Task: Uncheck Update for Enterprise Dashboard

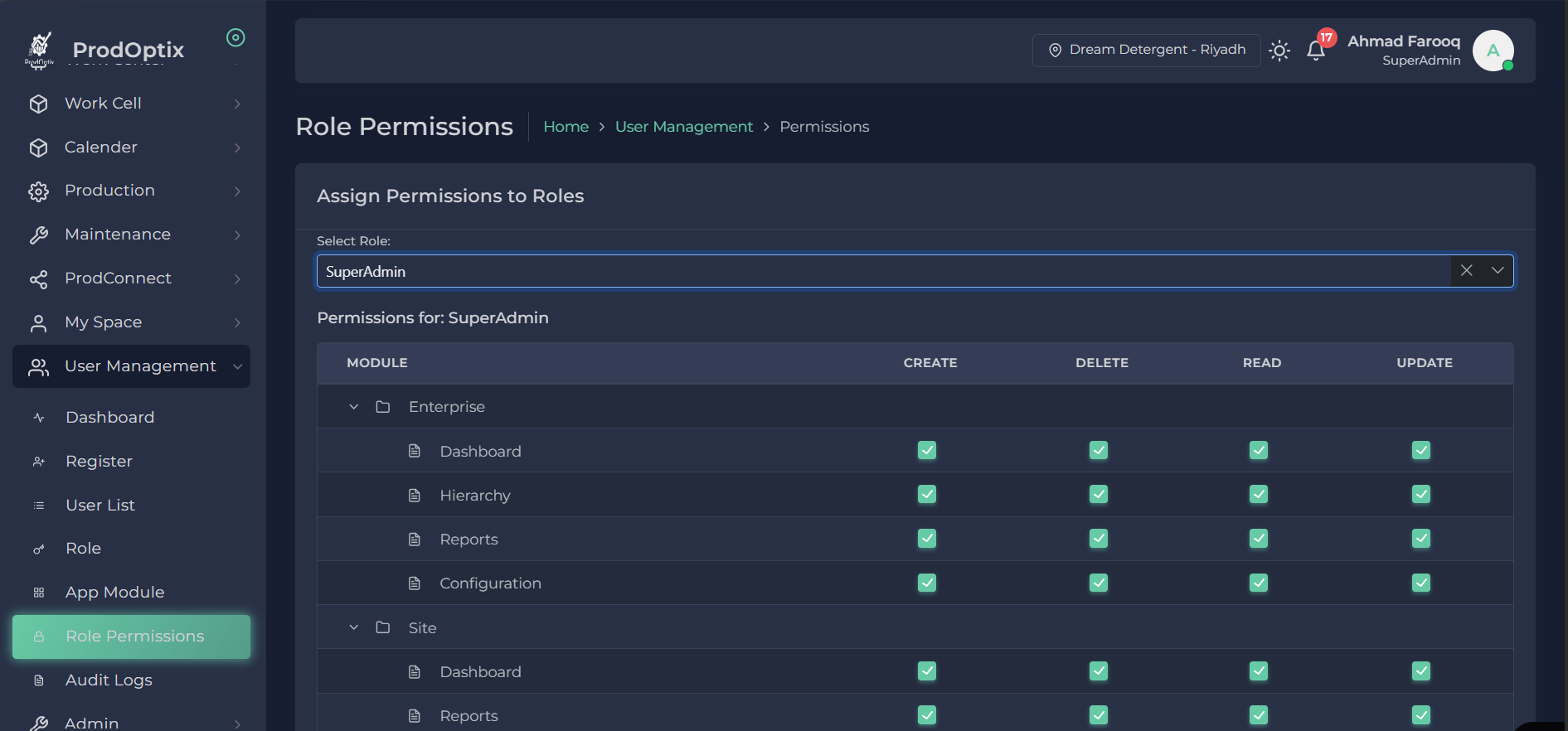Action: coord(1421,450)
